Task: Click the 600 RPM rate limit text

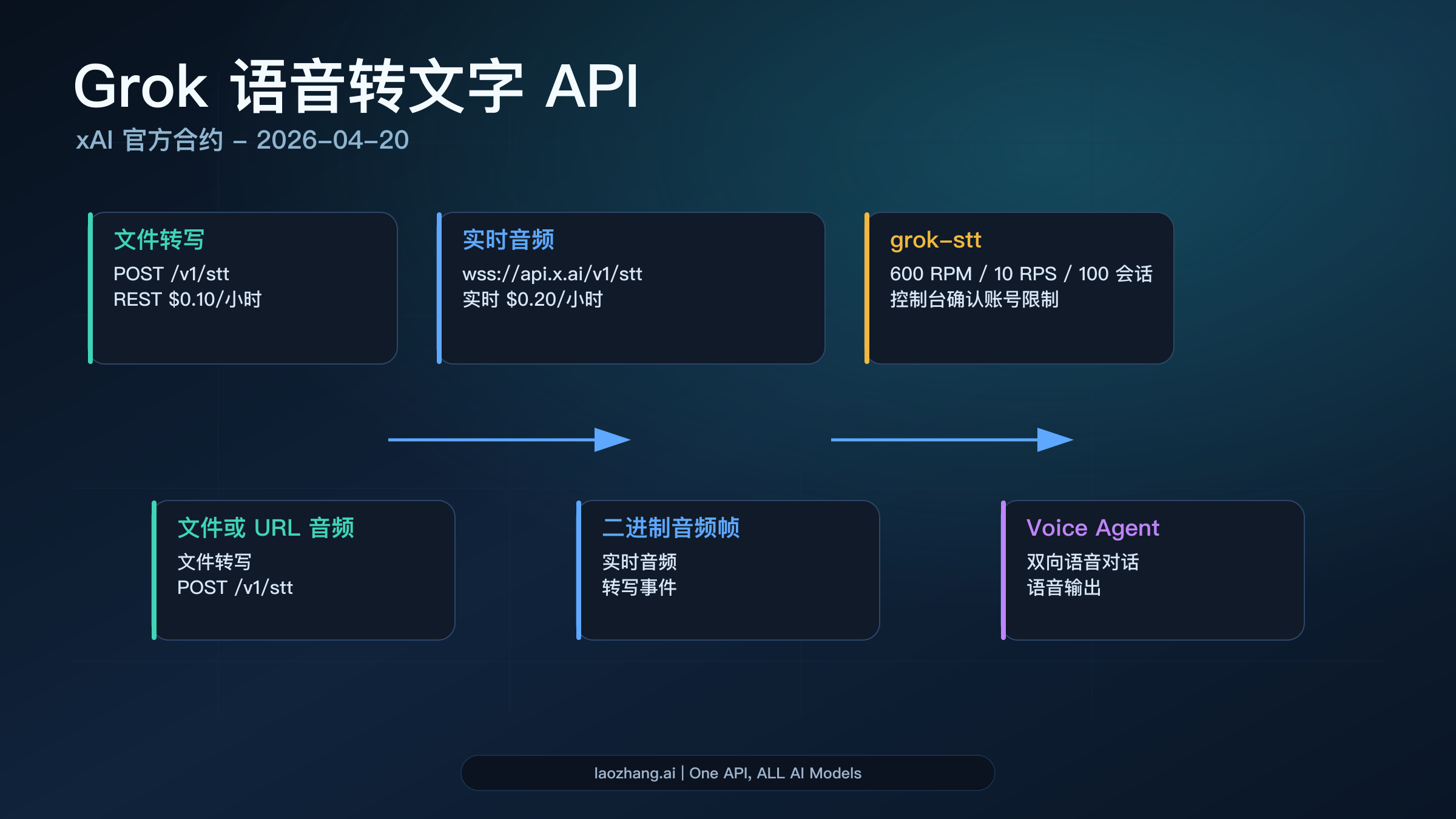Action: pyautogui.click(x=1021, y=274)
